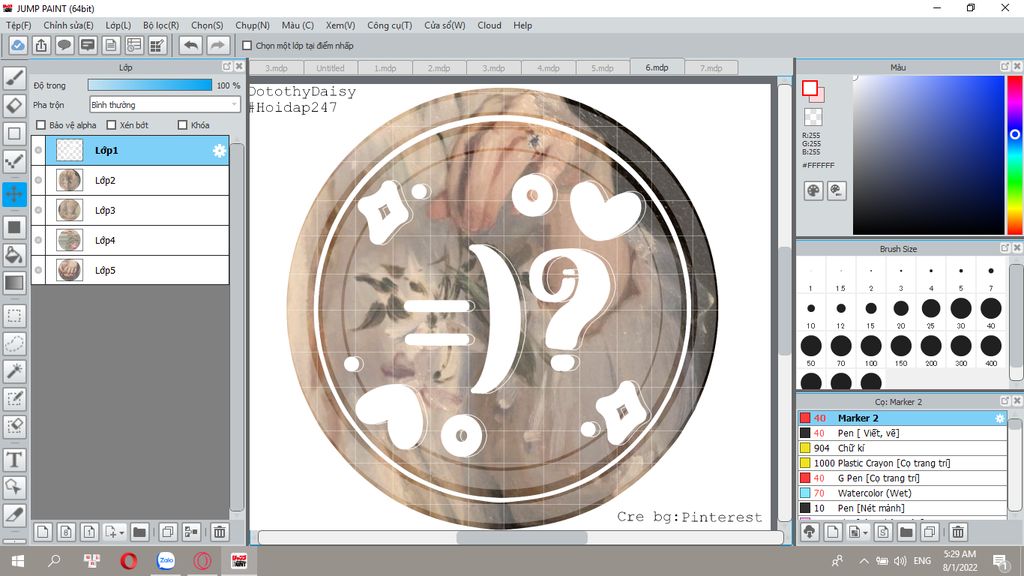Open taskbar search magnifier
Screen dimensions: 1024x576
[54, 561]
